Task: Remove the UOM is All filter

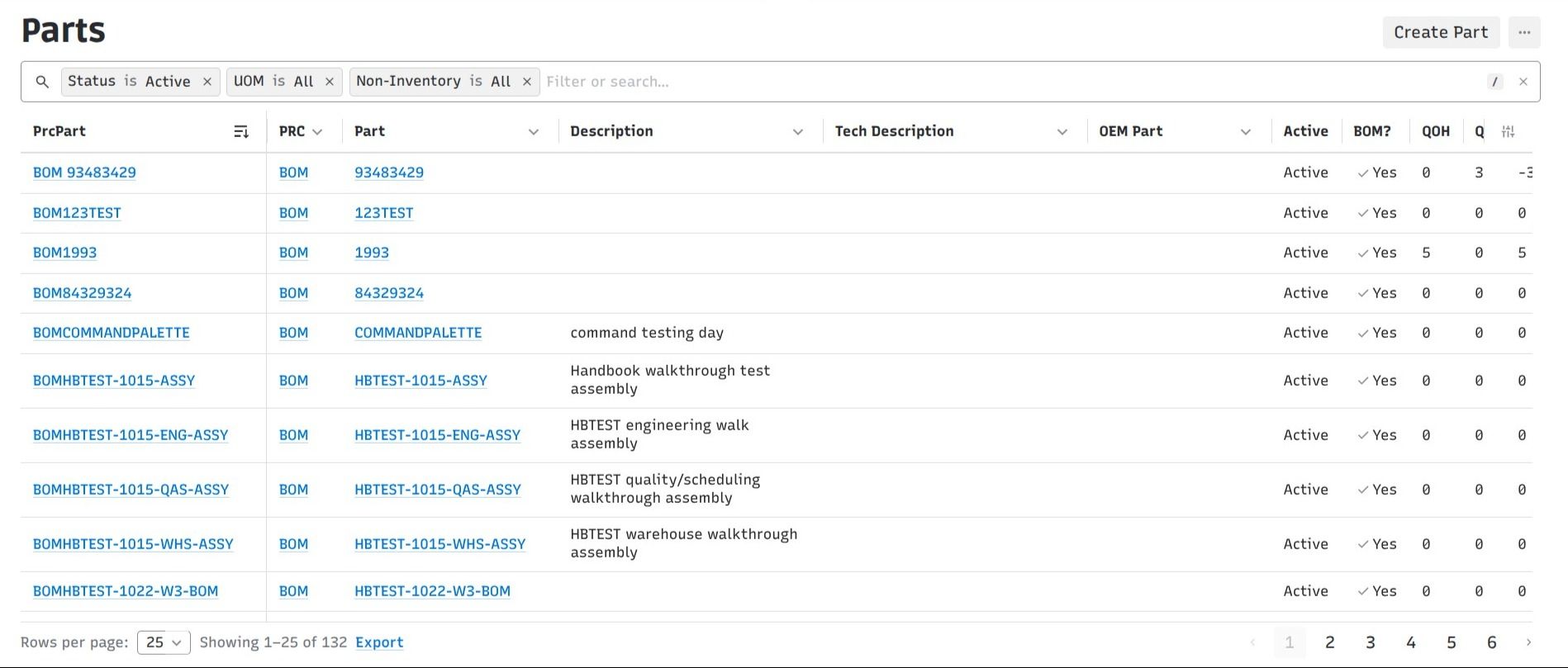Action: [329, 82]
